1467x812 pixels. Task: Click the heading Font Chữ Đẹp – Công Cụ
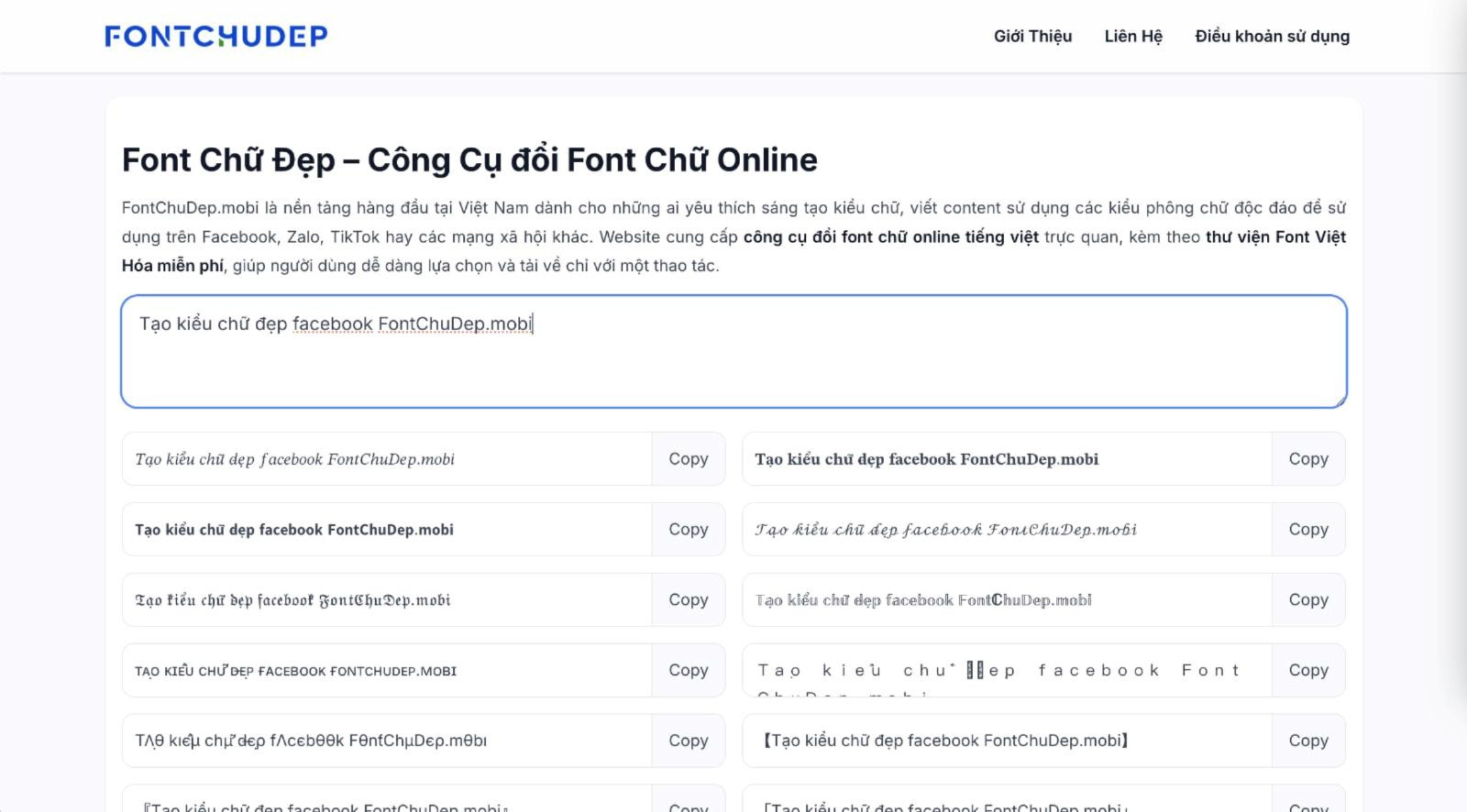tap(469, 160)
